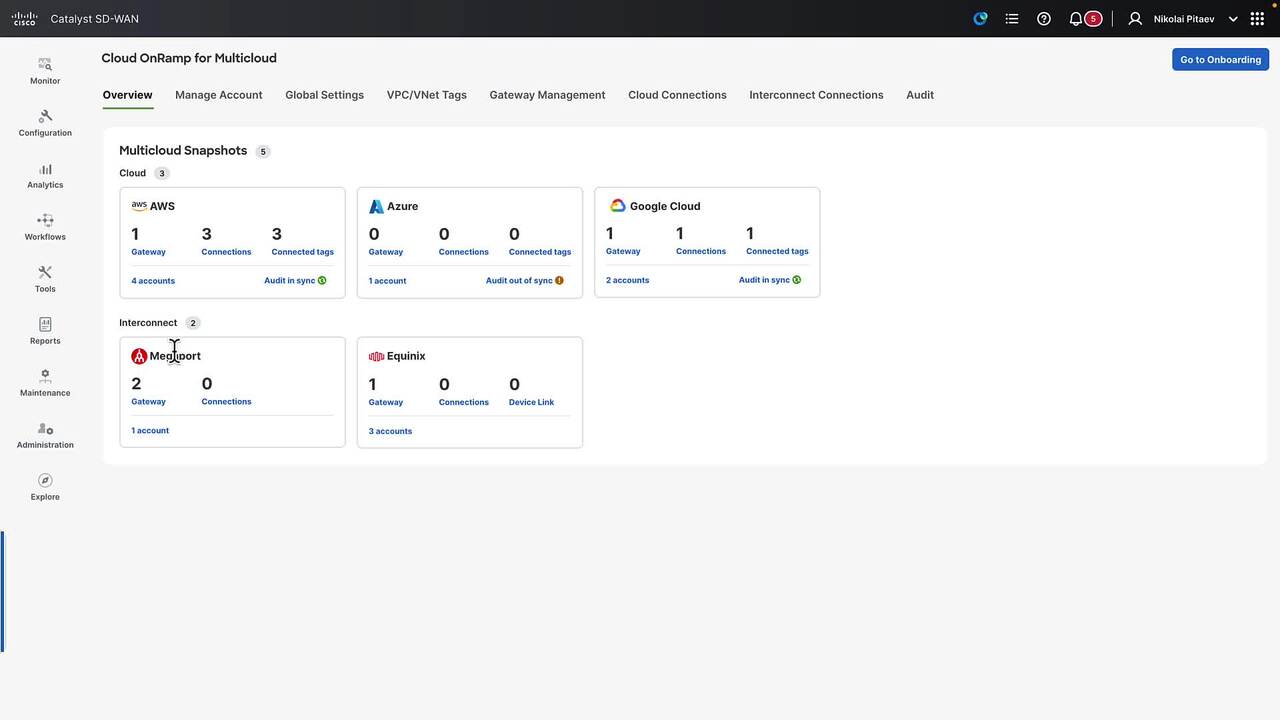Click the notification count badge 5
Viewport: 1280px width, 720px height.
point(1093,18)
